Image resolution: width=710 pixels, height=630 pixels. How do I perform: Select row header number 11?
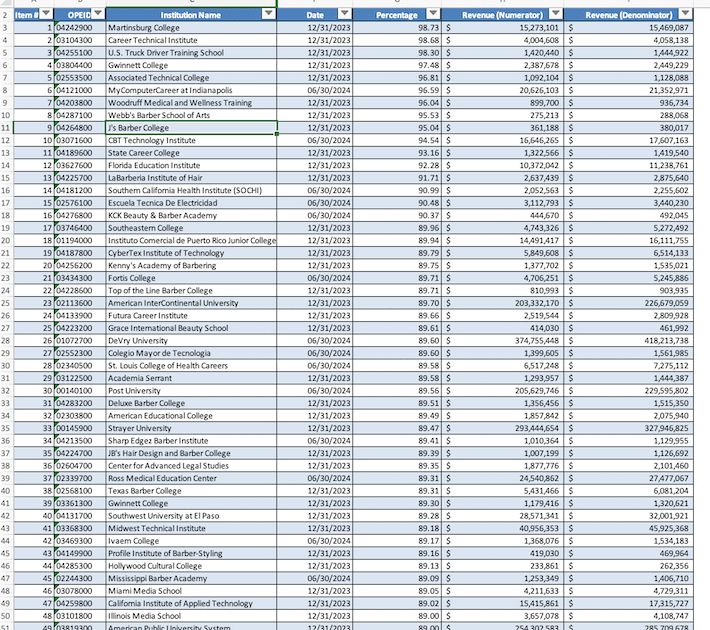[6, 128]
